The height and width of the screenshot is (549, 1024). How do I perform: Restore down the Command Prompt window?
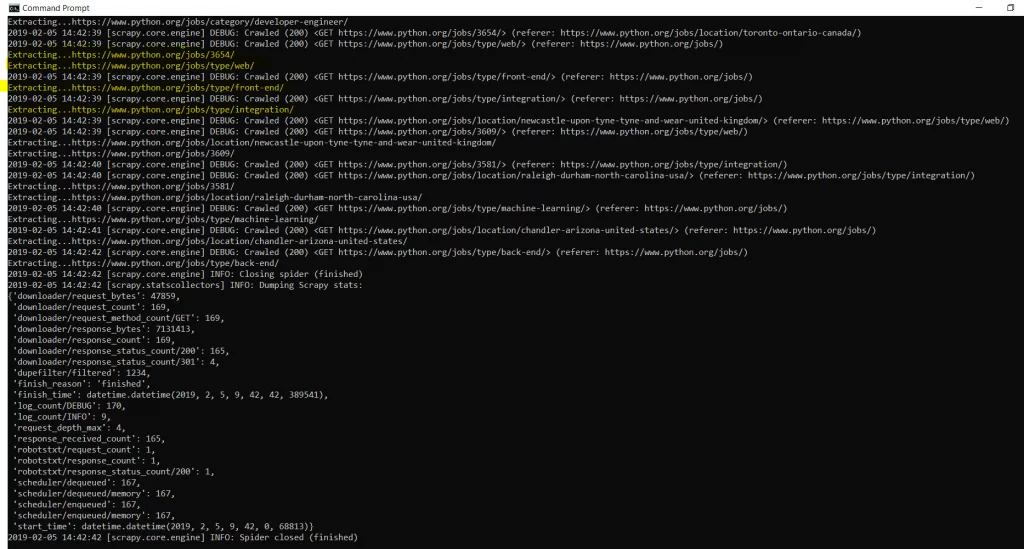(1010, 8)
